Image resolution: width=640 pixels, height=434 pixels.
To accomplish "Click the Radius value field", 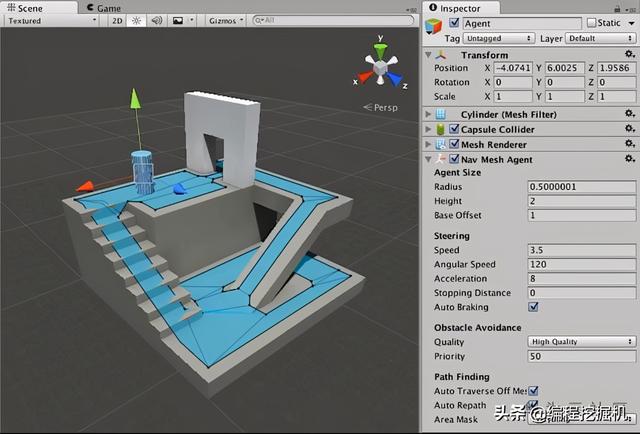I will [x=582, y=187].
